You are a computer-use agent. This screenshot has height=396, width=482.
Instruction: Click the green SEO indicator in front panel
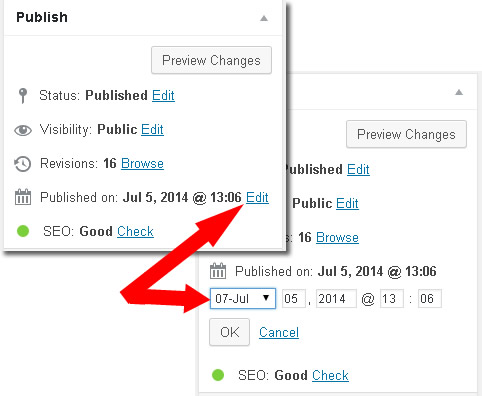point(23,231)
